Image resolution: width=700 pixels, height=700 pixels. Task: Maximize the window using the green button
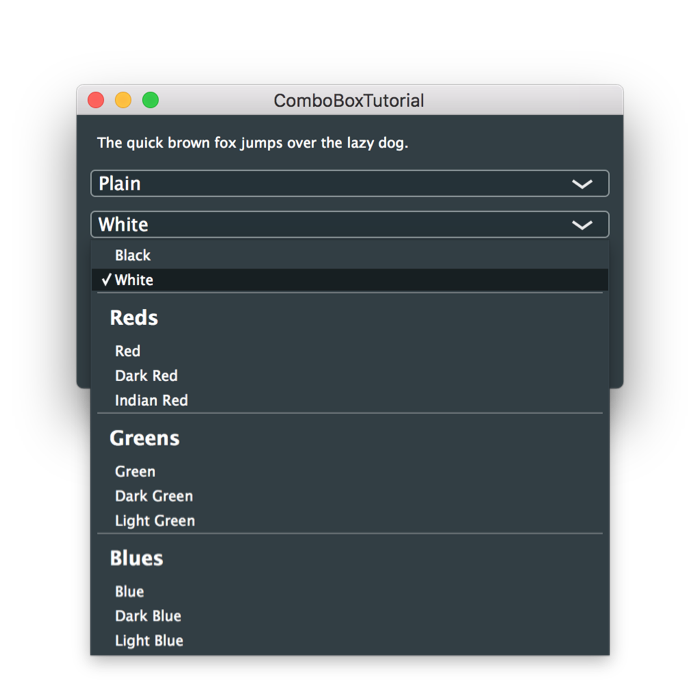tap(150, 100)
